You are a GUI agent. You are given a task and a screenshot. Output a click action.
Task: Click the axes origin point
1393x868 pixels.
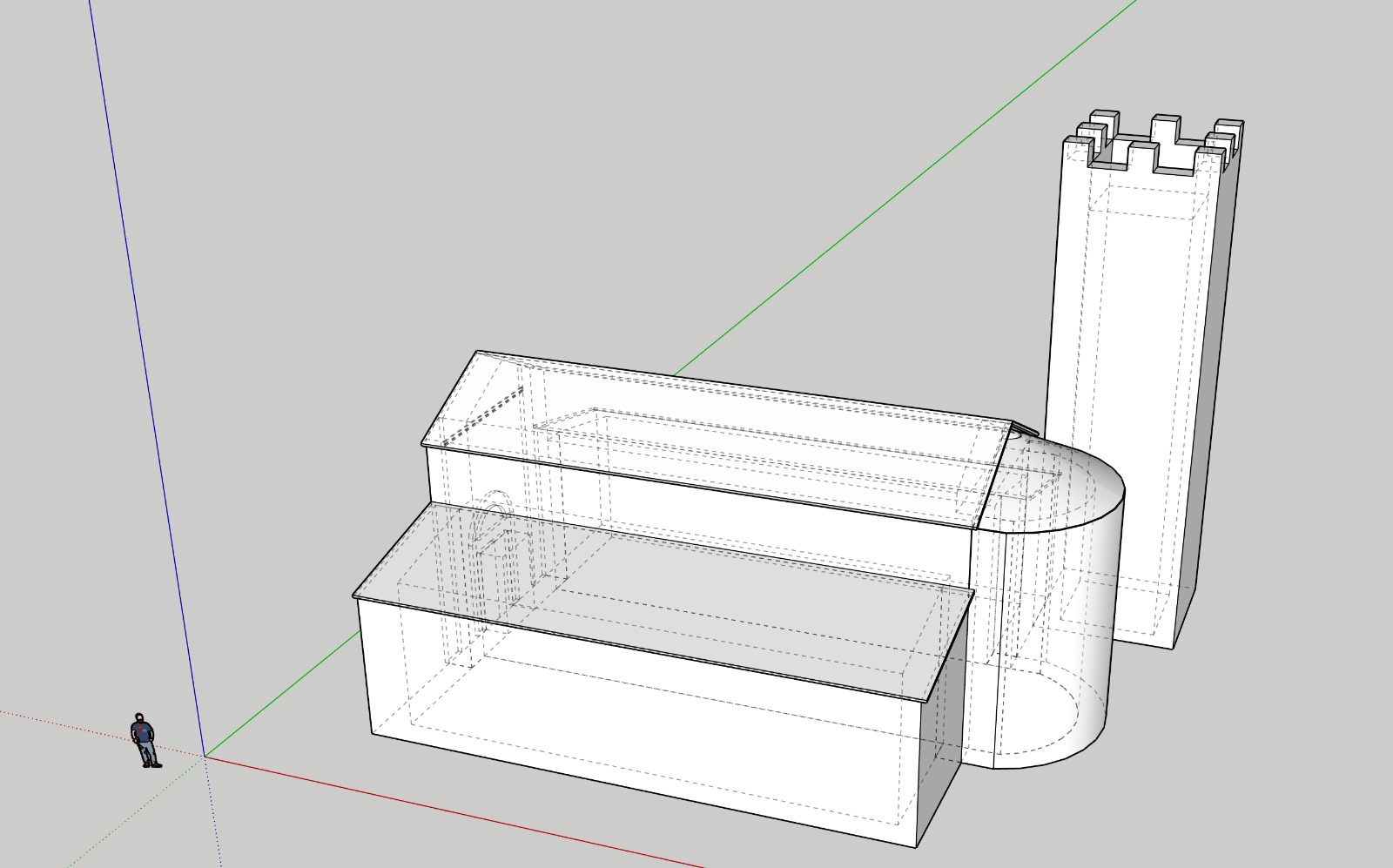[205, 756]
